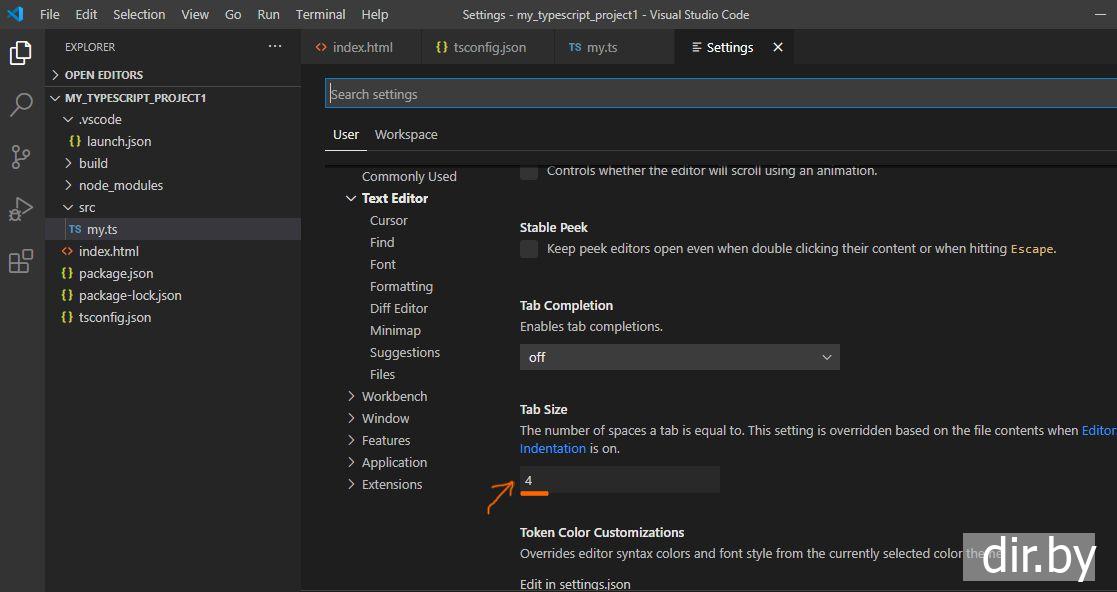Open the Explorer view in activity bar
Viewport: 1117px width, 592px height.
point(21,53)
